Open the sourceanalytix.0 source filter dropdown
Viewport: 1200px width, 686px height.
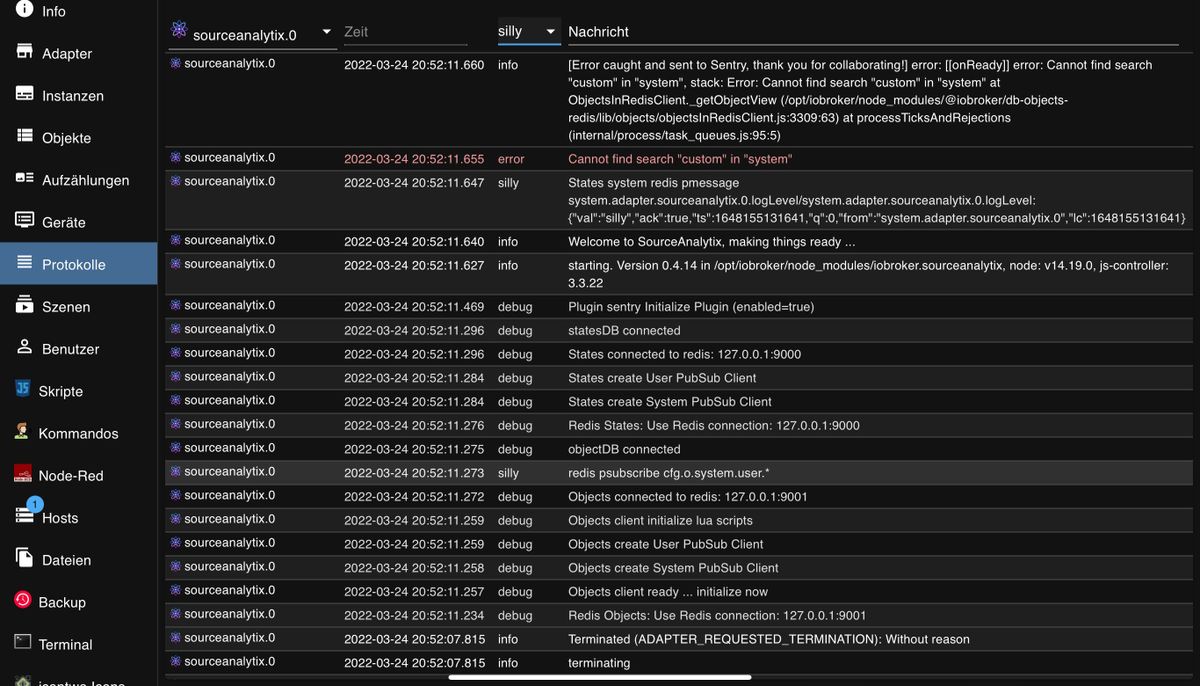251,33
